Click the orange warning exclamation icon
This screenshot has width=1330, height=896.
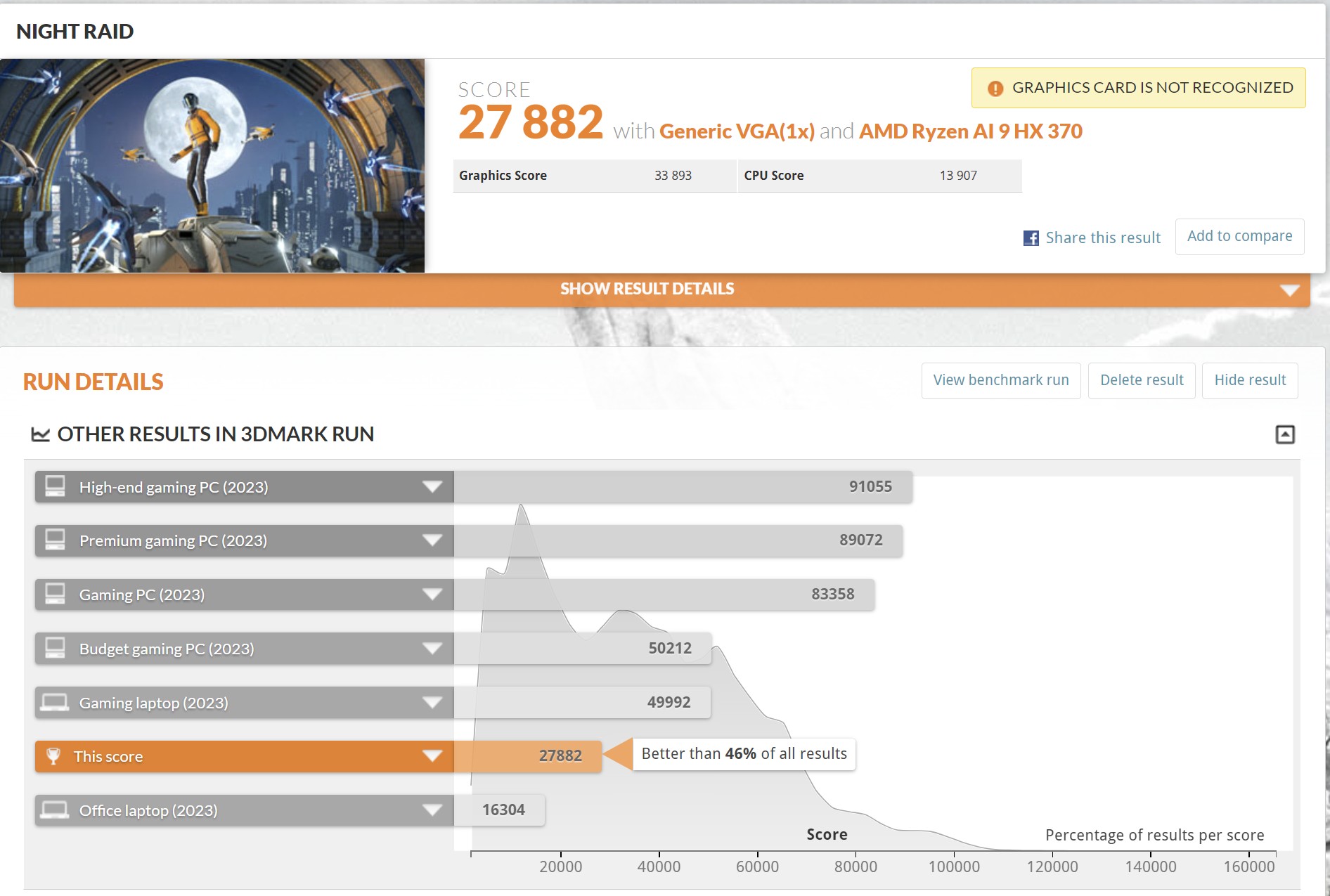pyautogui.click(x=995, y=89)
